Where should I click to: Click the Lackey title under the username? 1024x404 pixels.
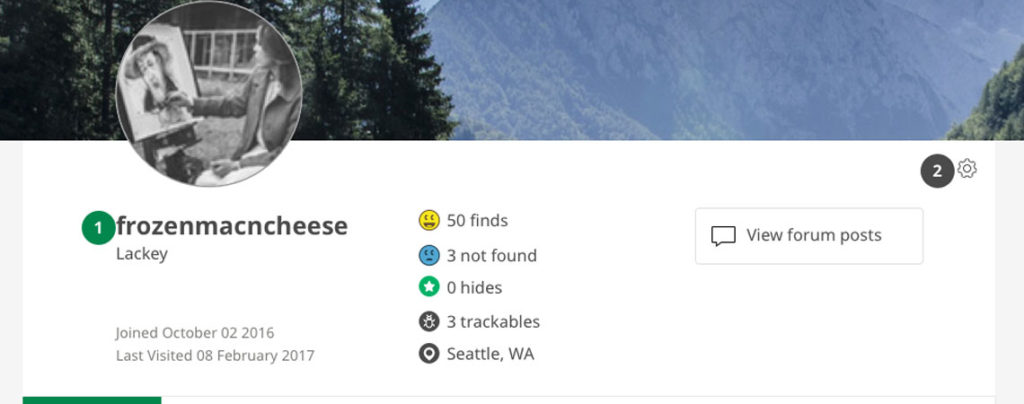pyautogui.click(x=142, y=254)
